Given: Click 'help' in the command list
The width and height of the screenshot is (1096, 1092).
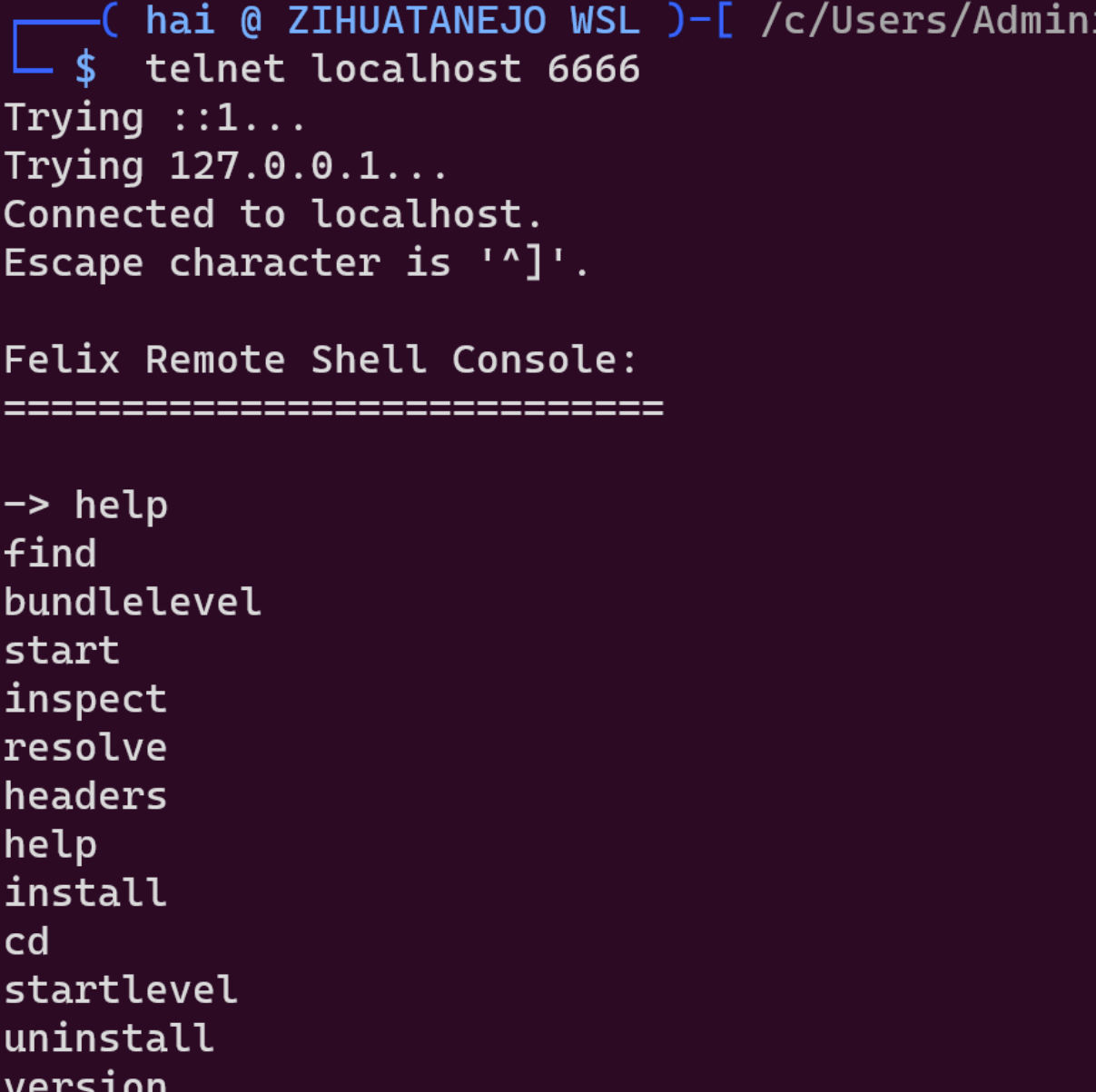Looking at the screenshot, I should point(50,845).
